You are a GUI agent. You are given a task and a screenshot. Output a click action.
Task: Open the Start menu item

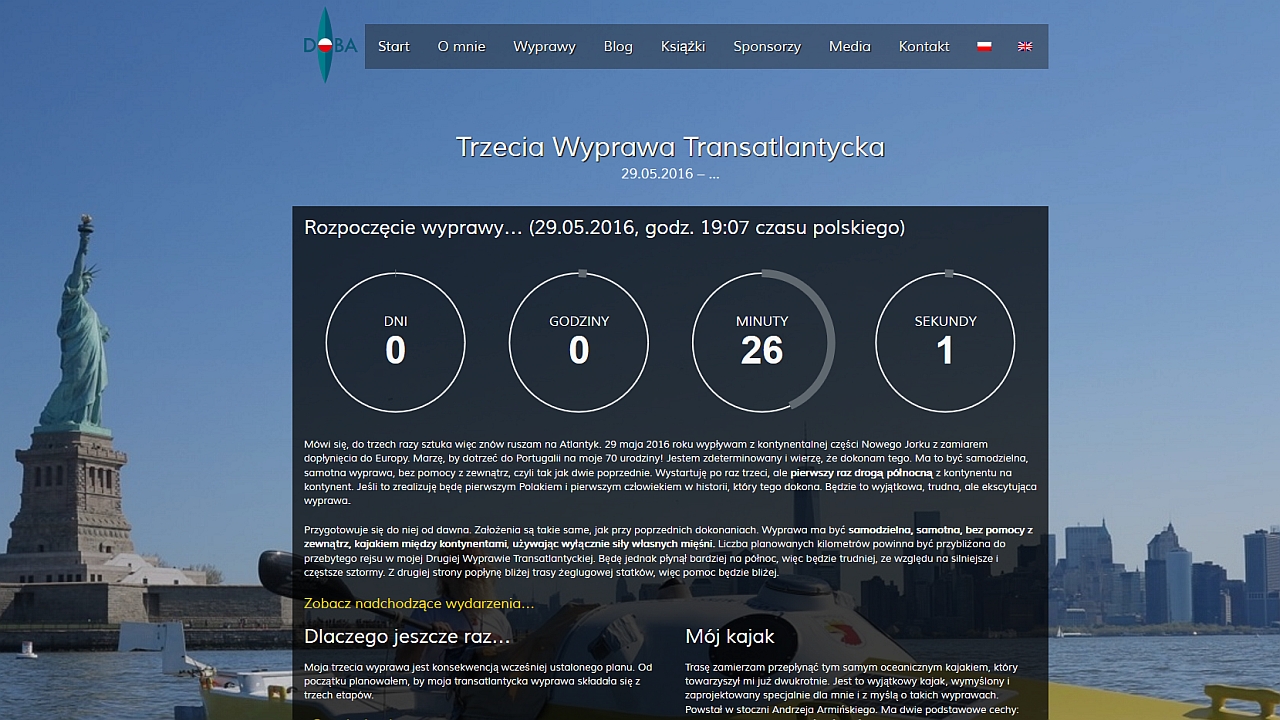tap(394, 46)
